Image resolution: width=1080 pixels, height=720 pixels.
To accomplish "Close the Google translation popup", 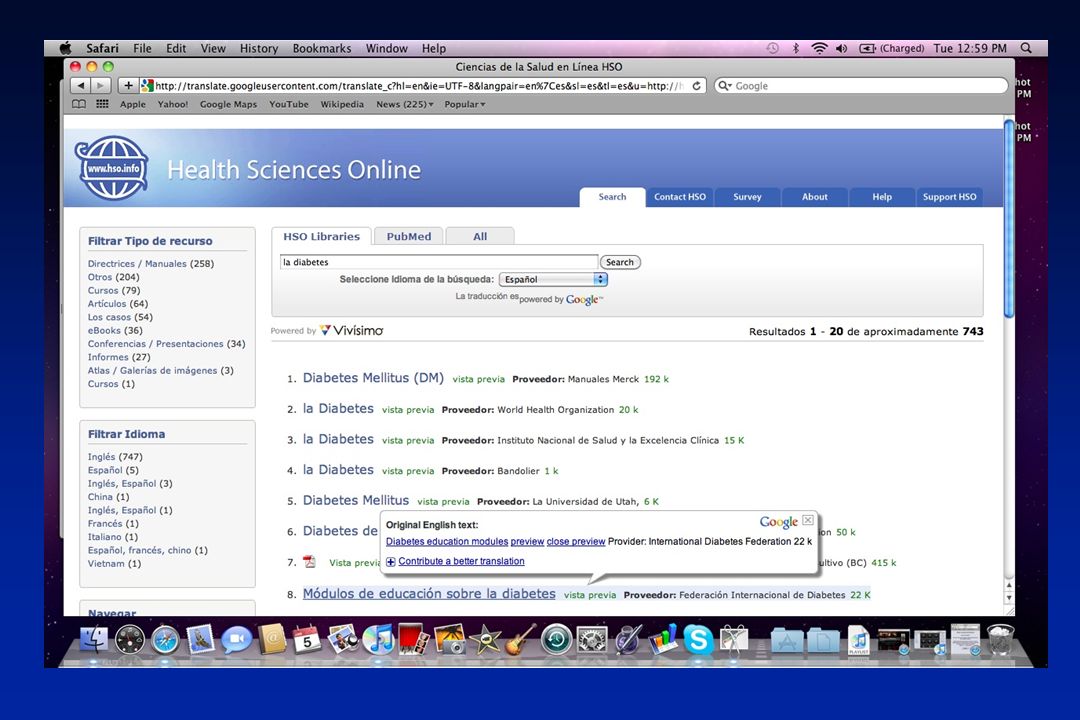I will pyautogui.click(x=808, y=520).
